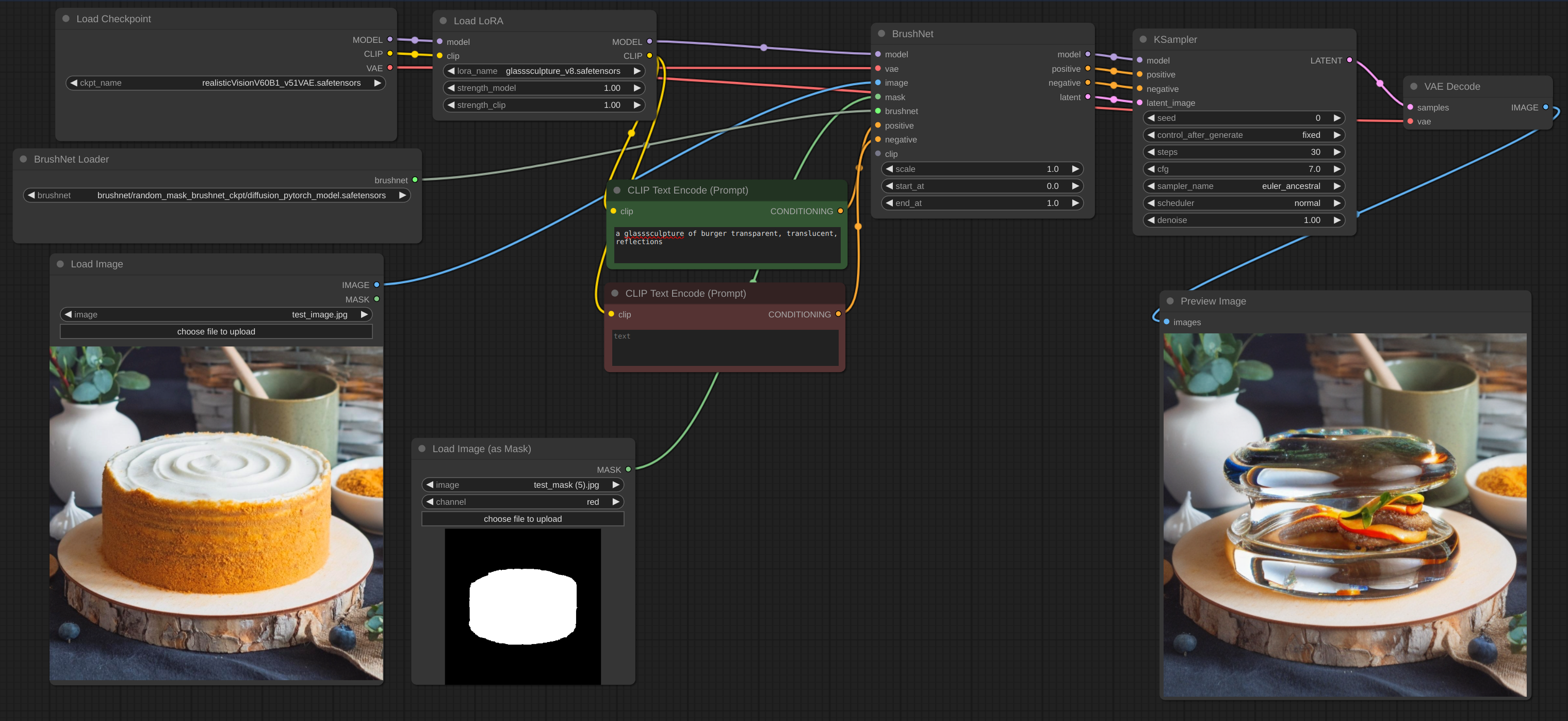Click the images input socket on Preview Image
Screen dimensions: 1568x721
(1166, 322)
